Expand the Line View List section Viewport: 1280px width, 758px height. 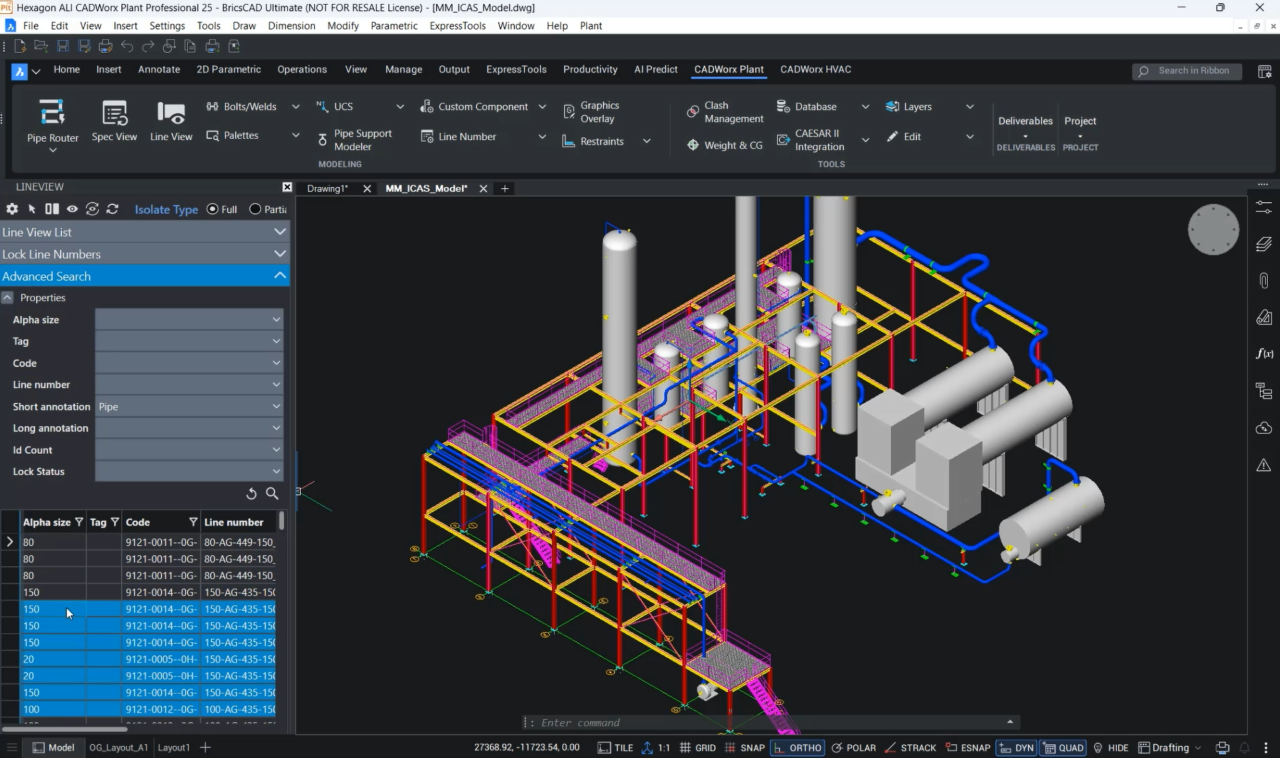click(145, 232)
